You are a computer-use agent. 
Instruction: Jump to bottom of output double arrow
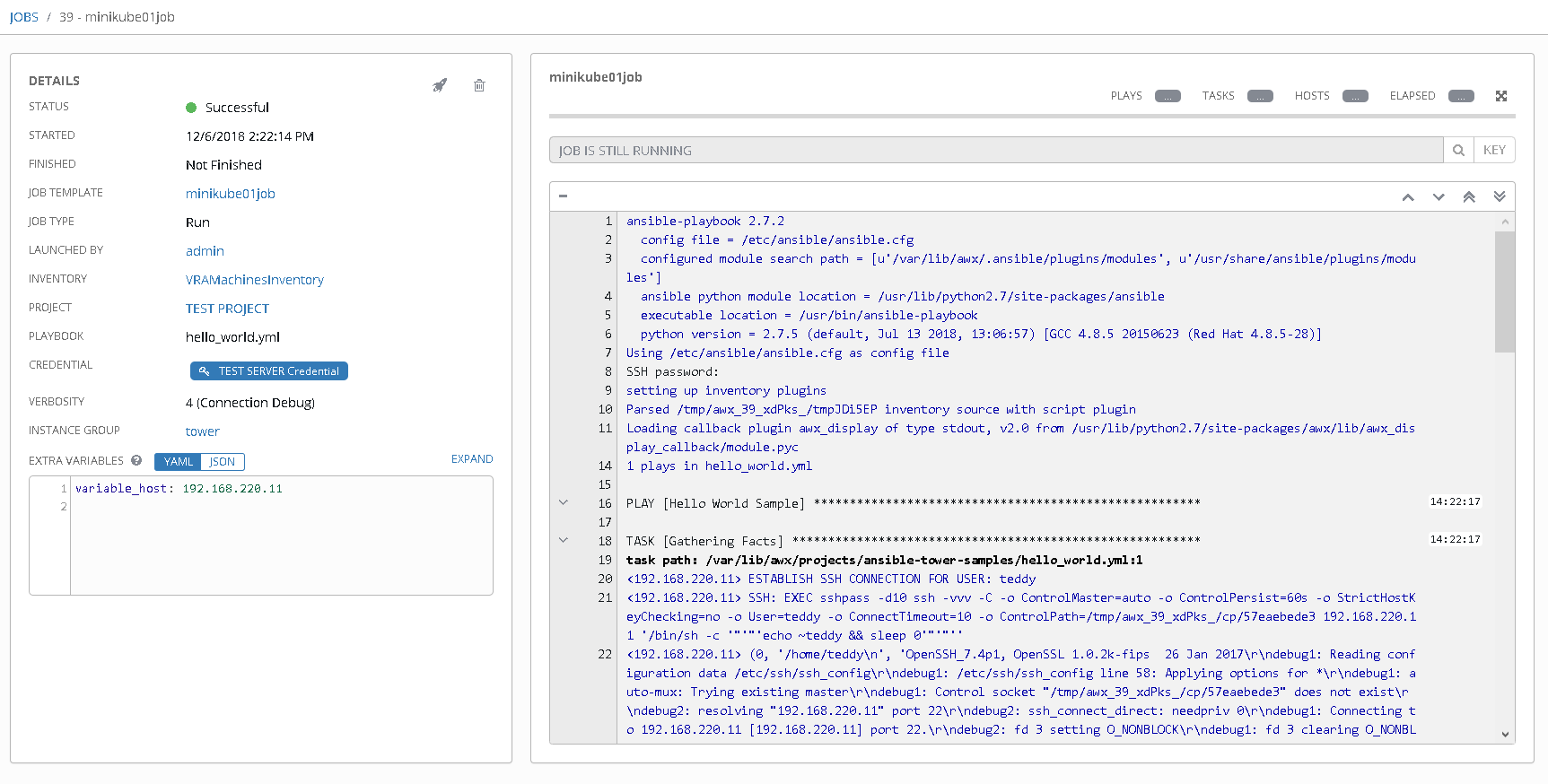coord(1500,197)
